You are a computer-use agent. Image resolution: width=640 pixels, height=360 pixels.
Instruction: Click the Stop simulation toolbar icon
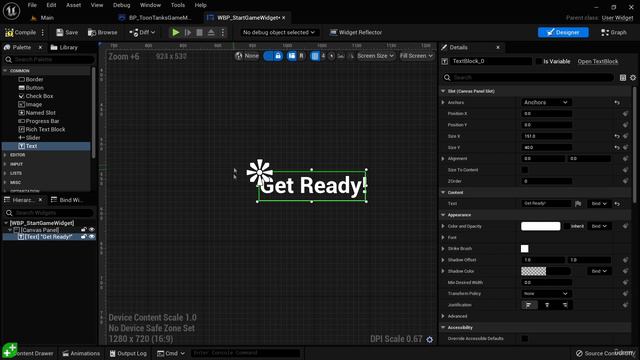[x=199, y=32]
